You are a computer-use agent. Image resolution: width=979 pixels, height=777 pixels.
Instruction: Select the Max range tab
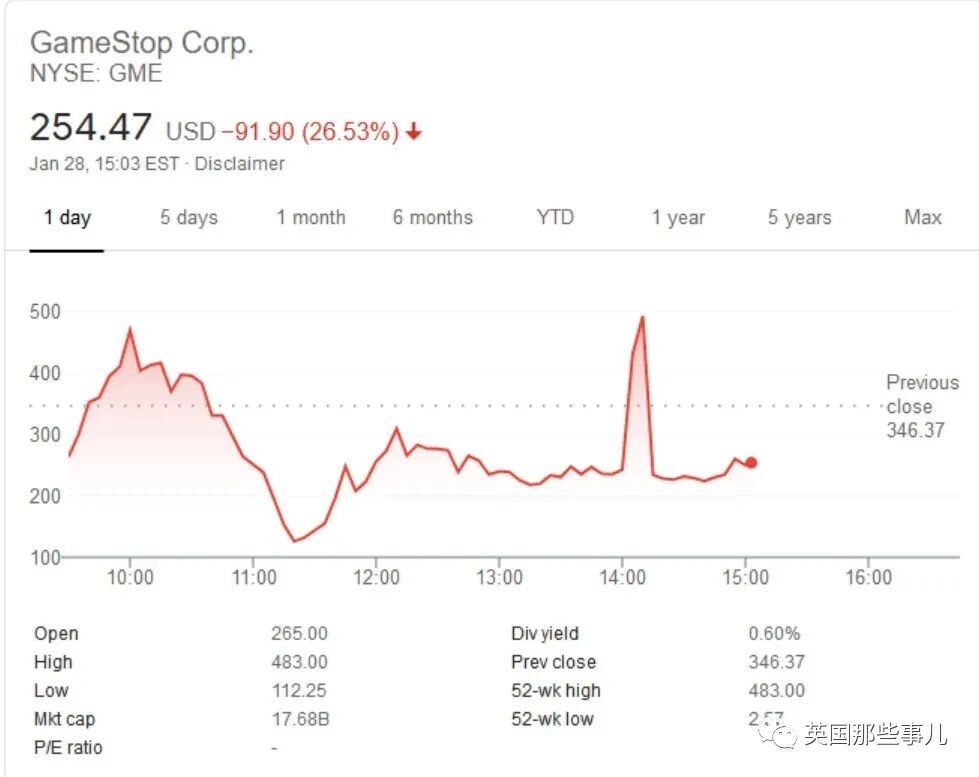(923, 217)
